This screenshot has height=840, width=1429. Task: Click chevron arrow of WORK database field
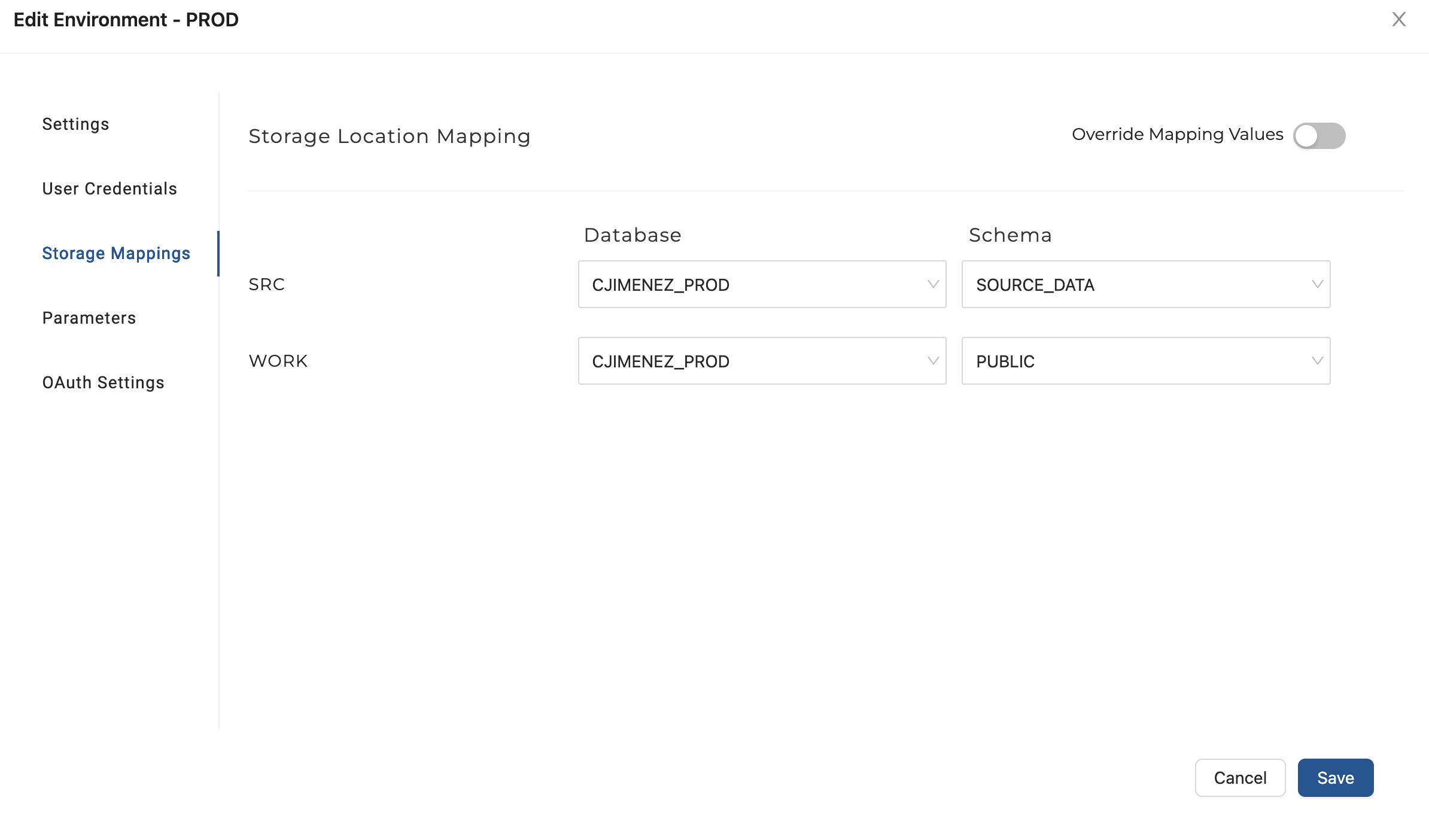pyautogui.click(x=933, y=361)
